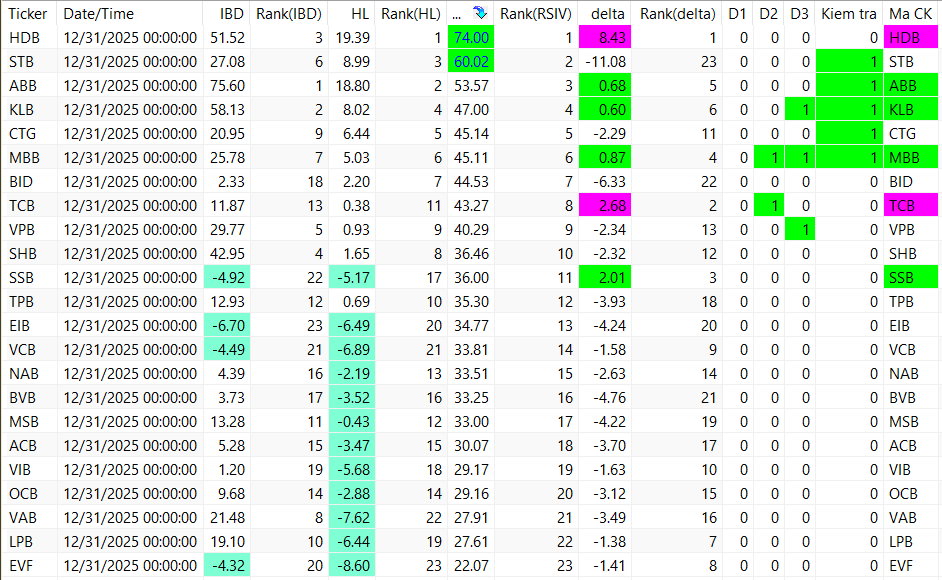Image resolution: width=942 pixels, height=580 pixels.
Task: Click the green D3 cell in KLB row
Action: click(x=800, y=110)
